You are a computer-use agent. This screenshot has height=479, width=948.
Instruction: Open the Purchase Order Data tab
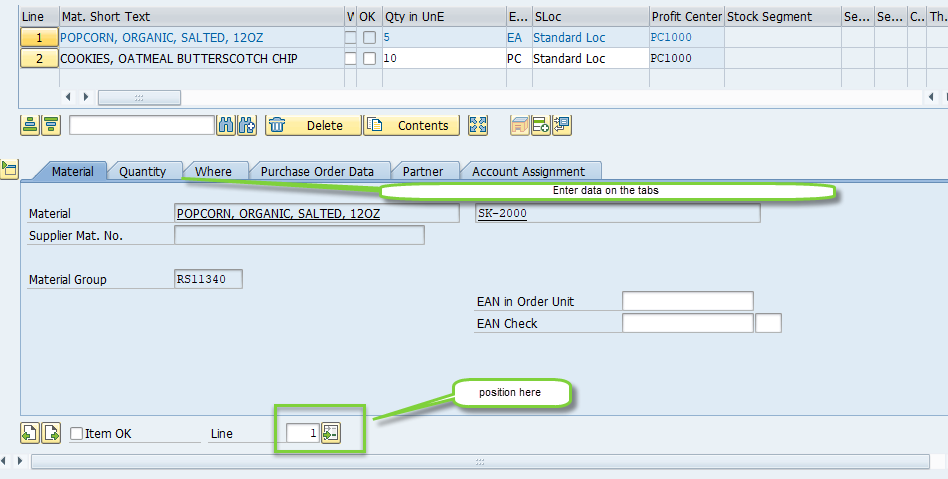(317, 171)
